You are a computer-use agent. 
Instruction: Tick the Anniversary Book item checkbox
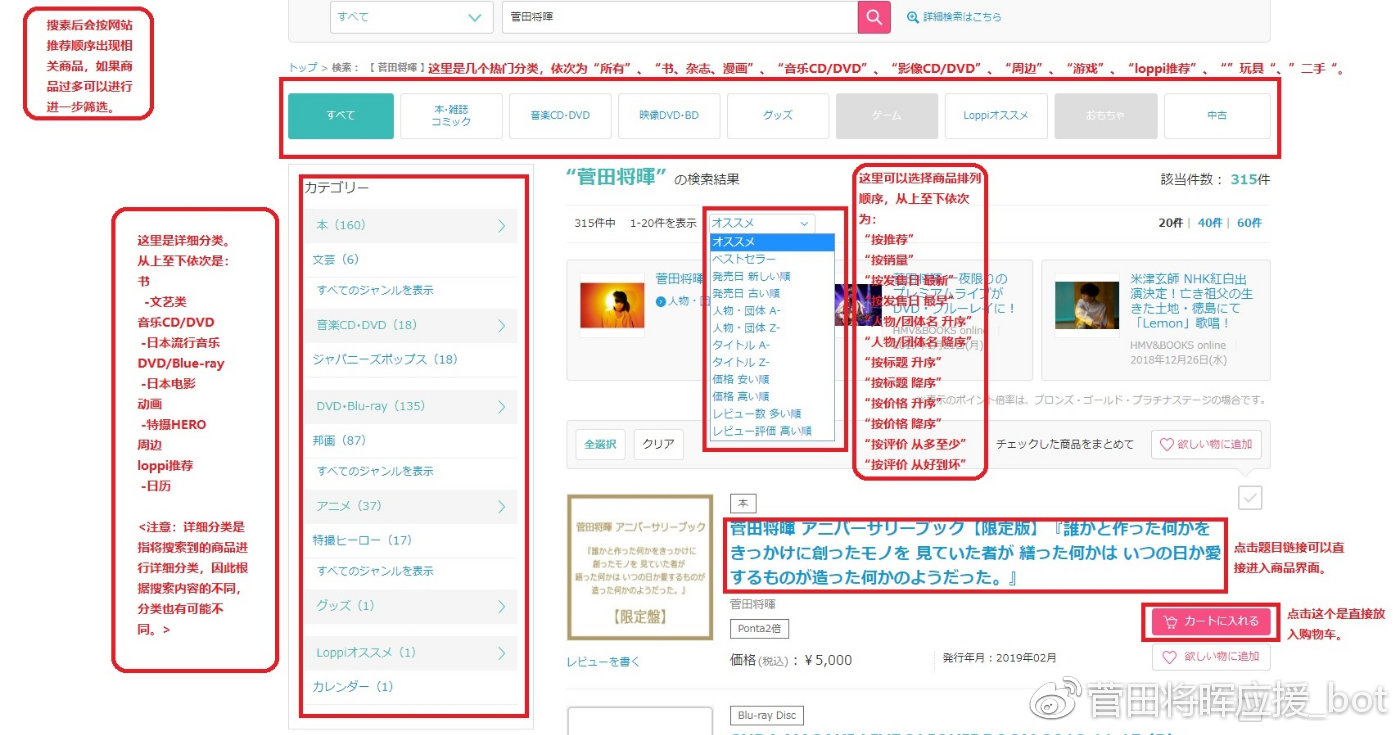1250,497
